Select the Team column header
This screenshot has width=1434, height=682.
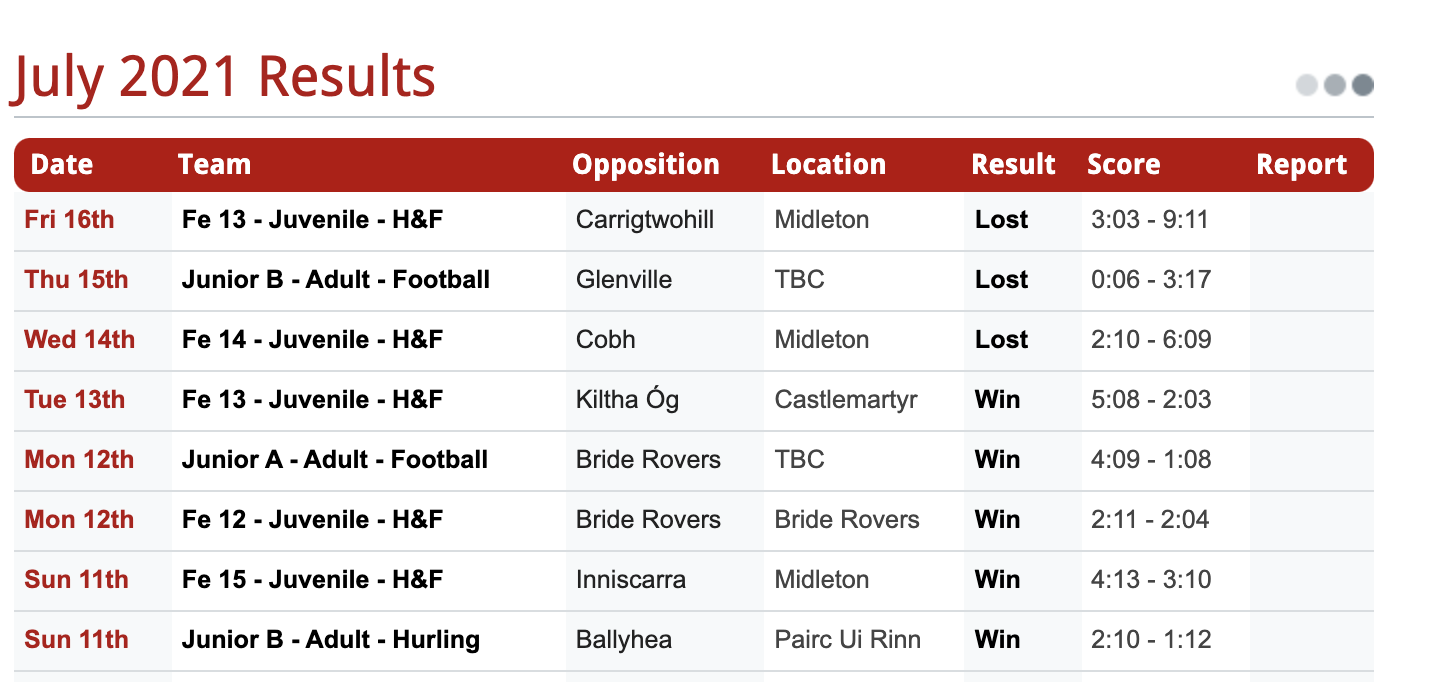(x=214, y=165)
